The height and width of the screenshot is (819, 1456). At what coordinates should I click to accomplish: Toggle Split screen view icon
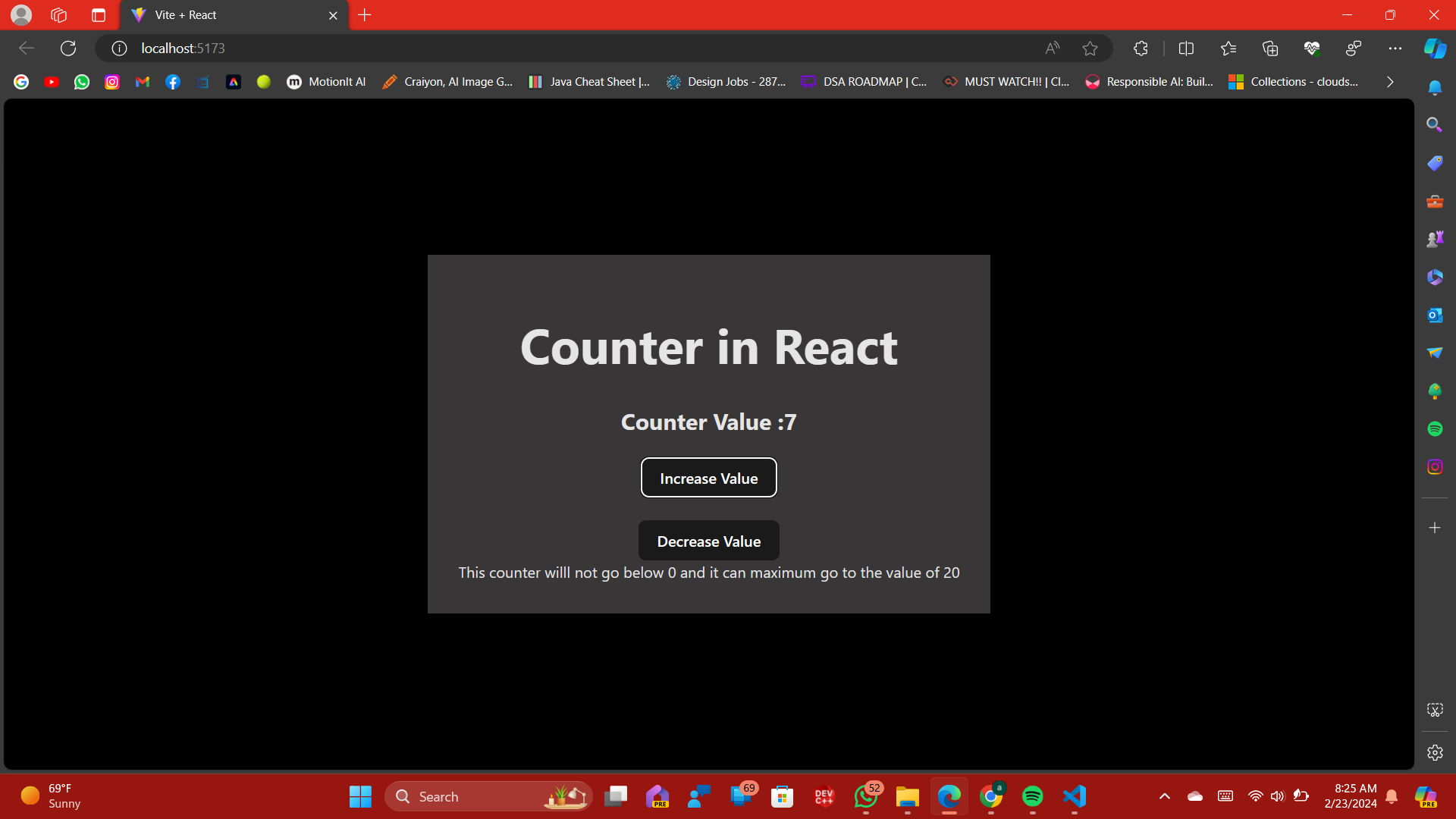click(1186, 49)
